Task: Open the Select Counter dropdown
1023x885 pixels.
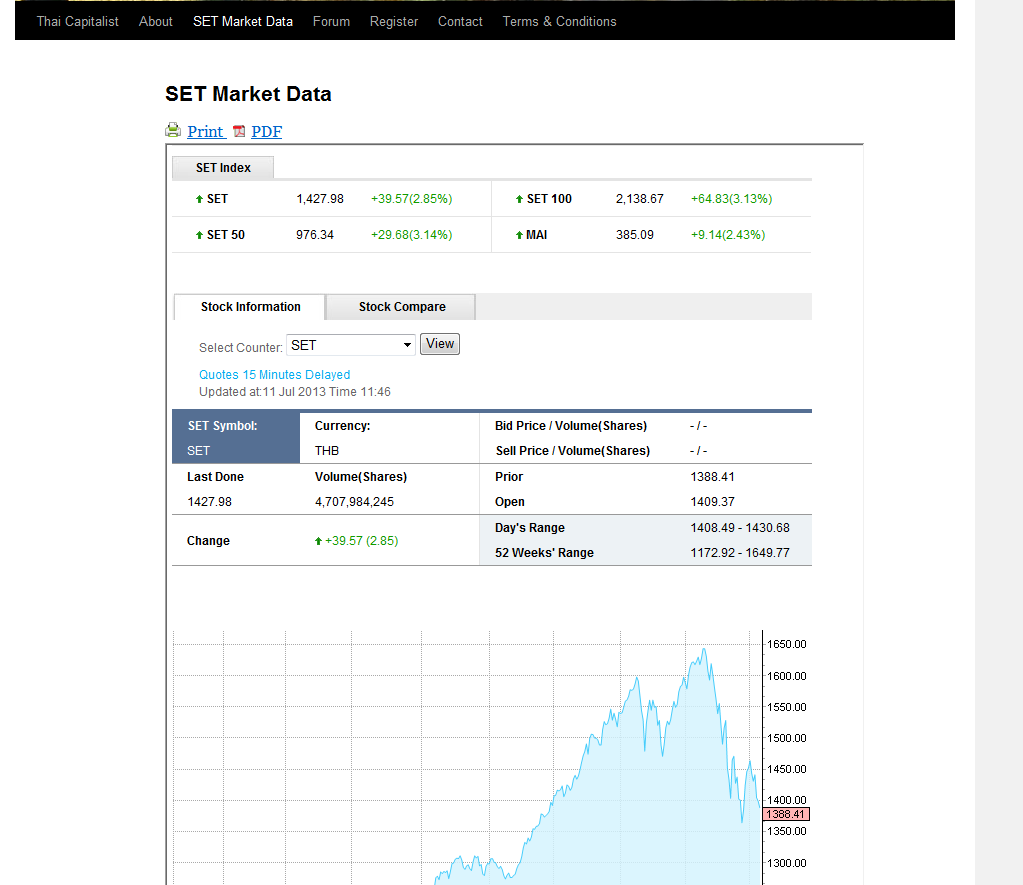Action: 350,345
